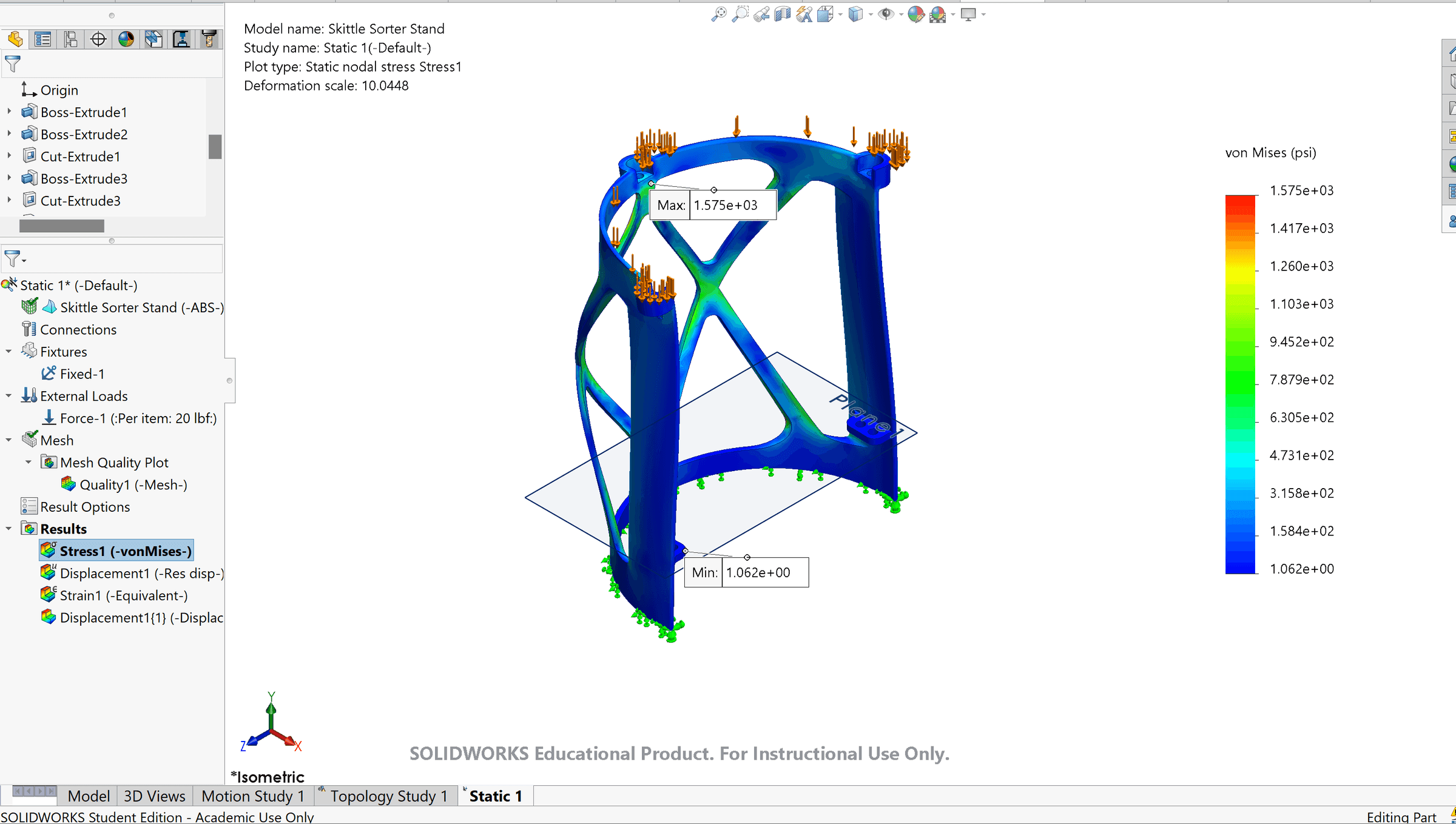The height and width of the screenshot is (824, 1456).
Task: Click the Zoom to Area icon
Action: pos(740,14)
